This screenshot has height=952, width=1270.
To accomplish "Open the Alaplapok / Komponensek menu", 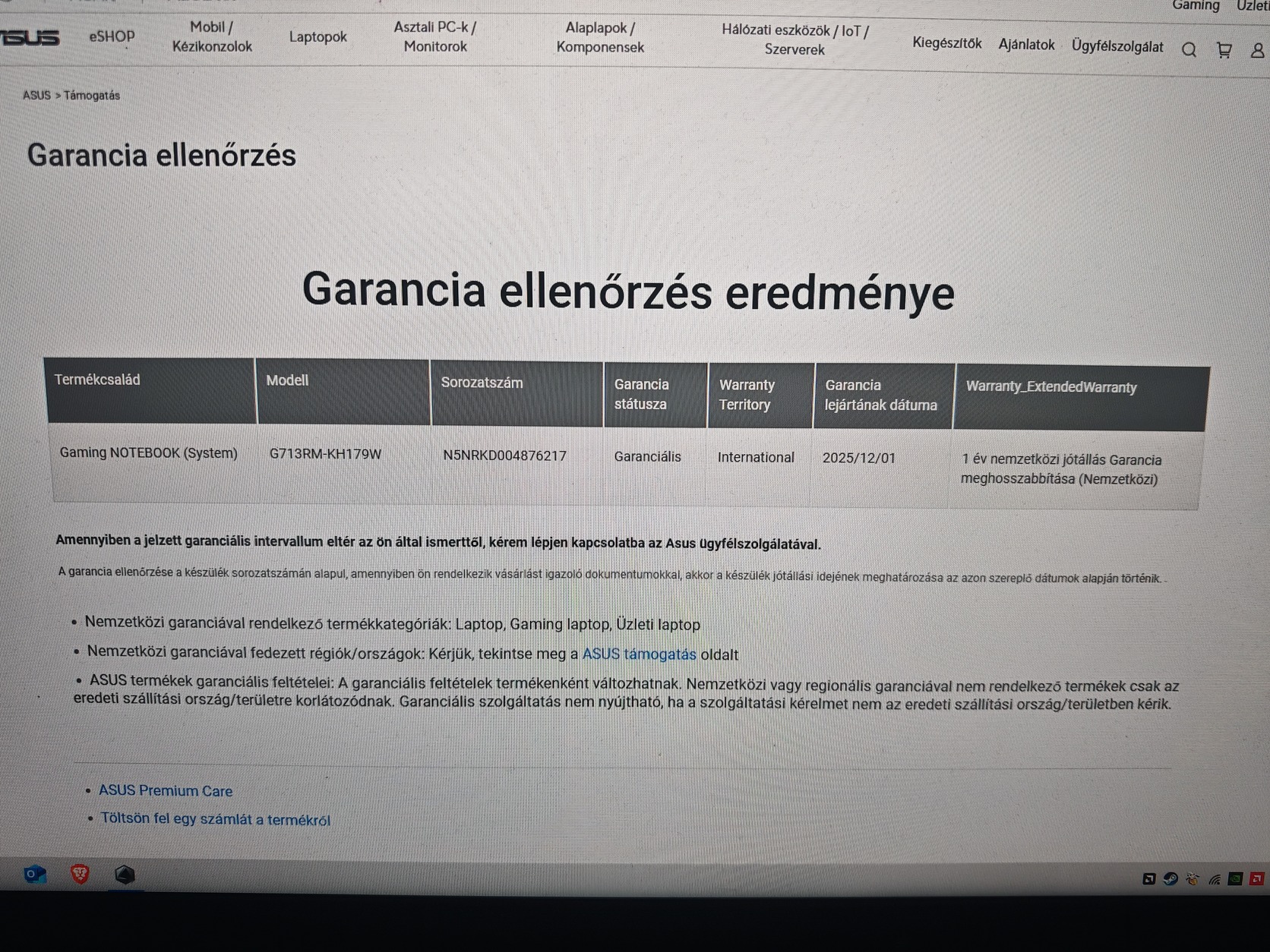I will click(600, 37).
